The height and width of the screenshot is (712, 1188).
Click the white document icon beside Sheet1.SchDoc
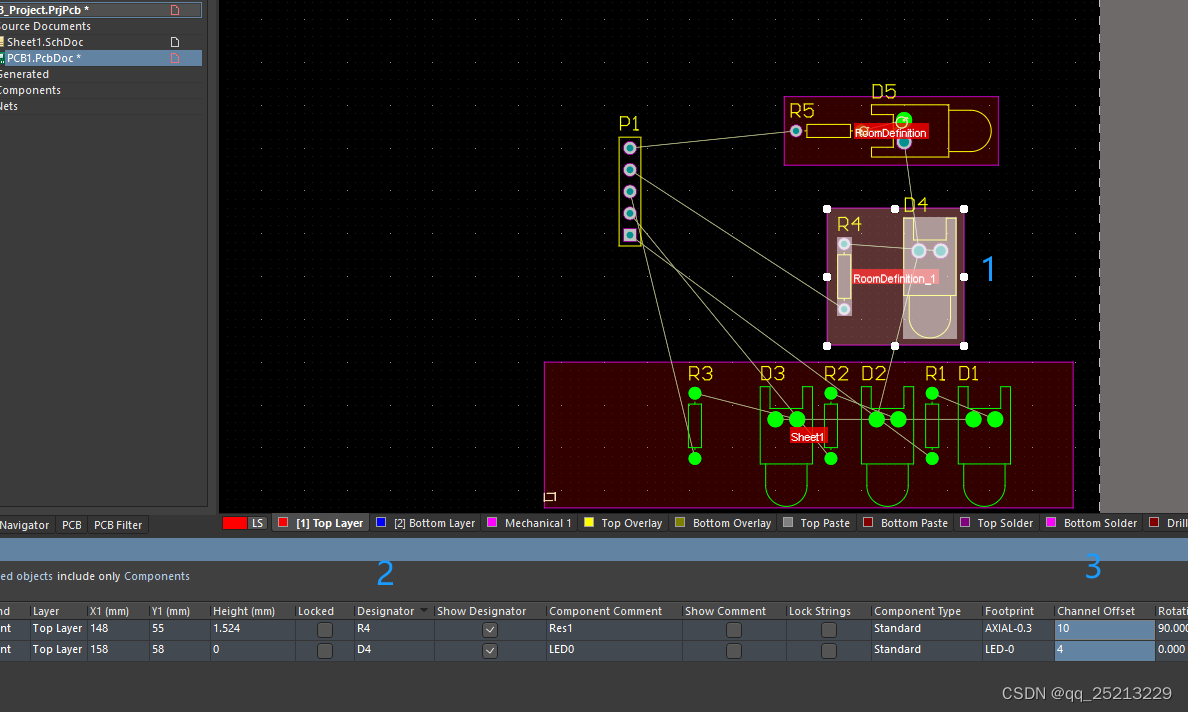coord(175,42)
